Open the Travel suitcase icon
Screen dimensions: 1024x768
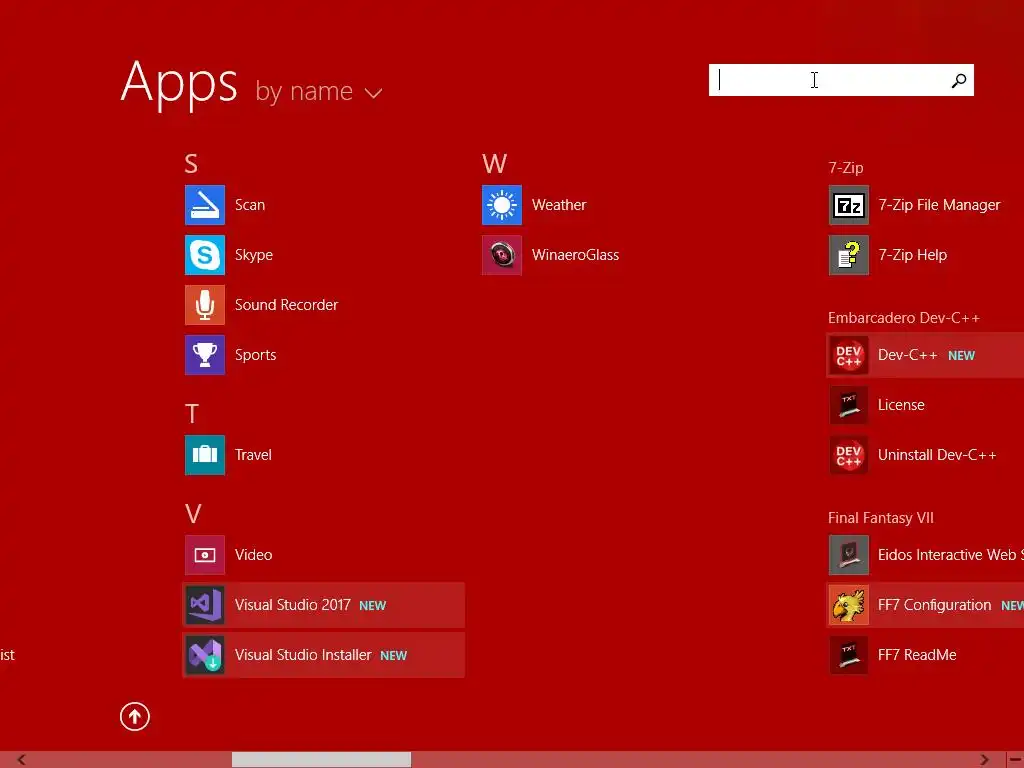coord(204,455)
